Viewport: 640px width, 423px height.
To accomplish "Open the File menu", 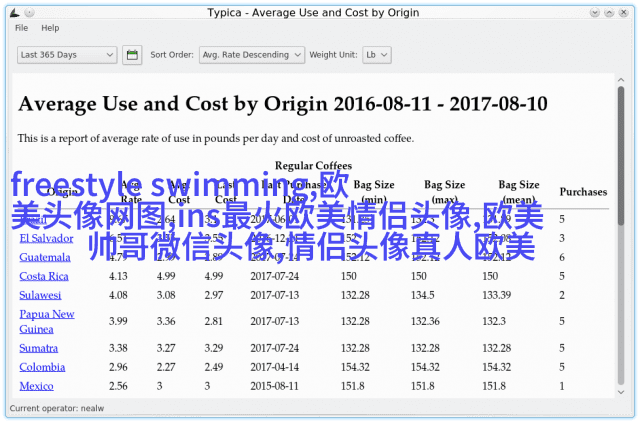I will (x=21, y=28).
